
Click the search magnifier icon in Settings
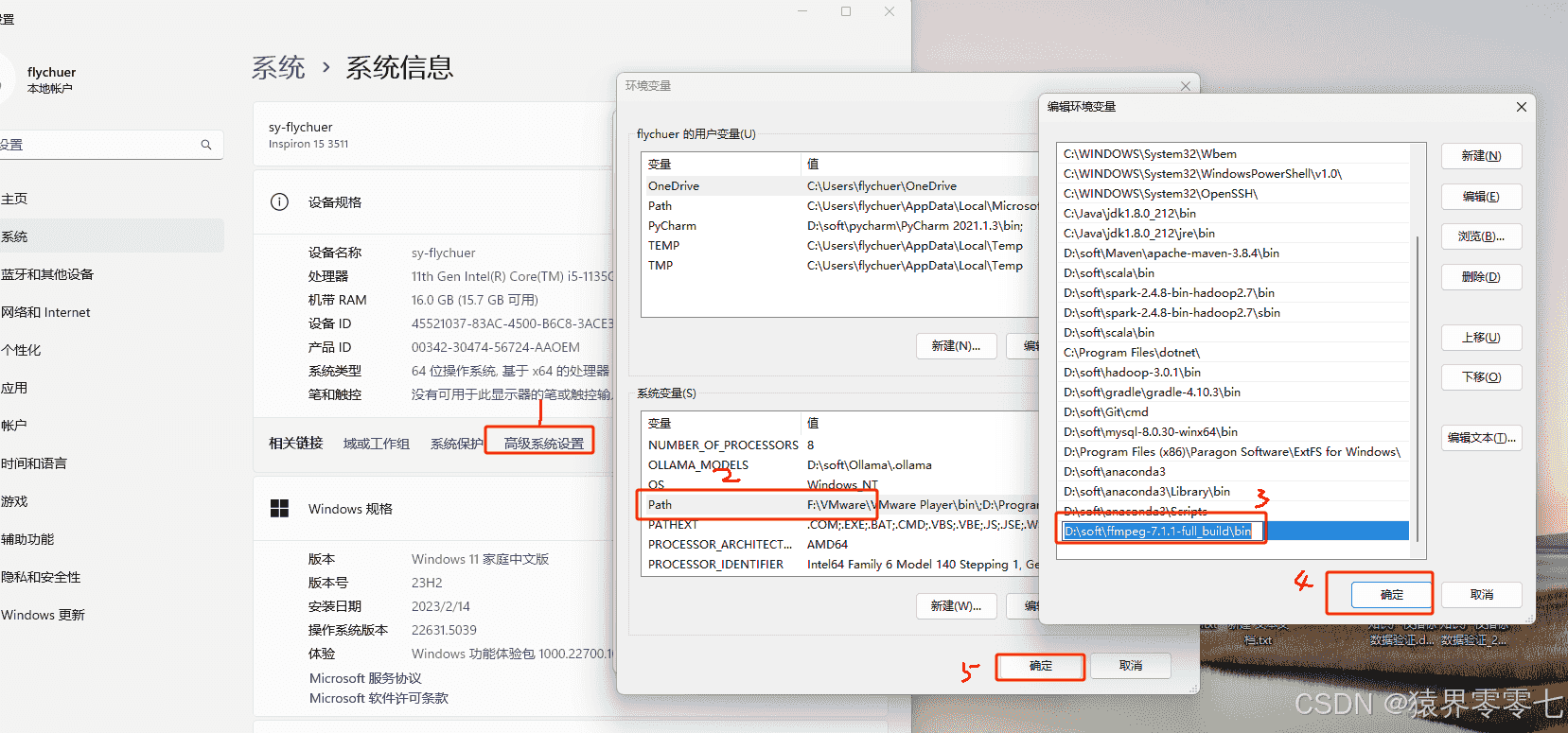[206, 145]
